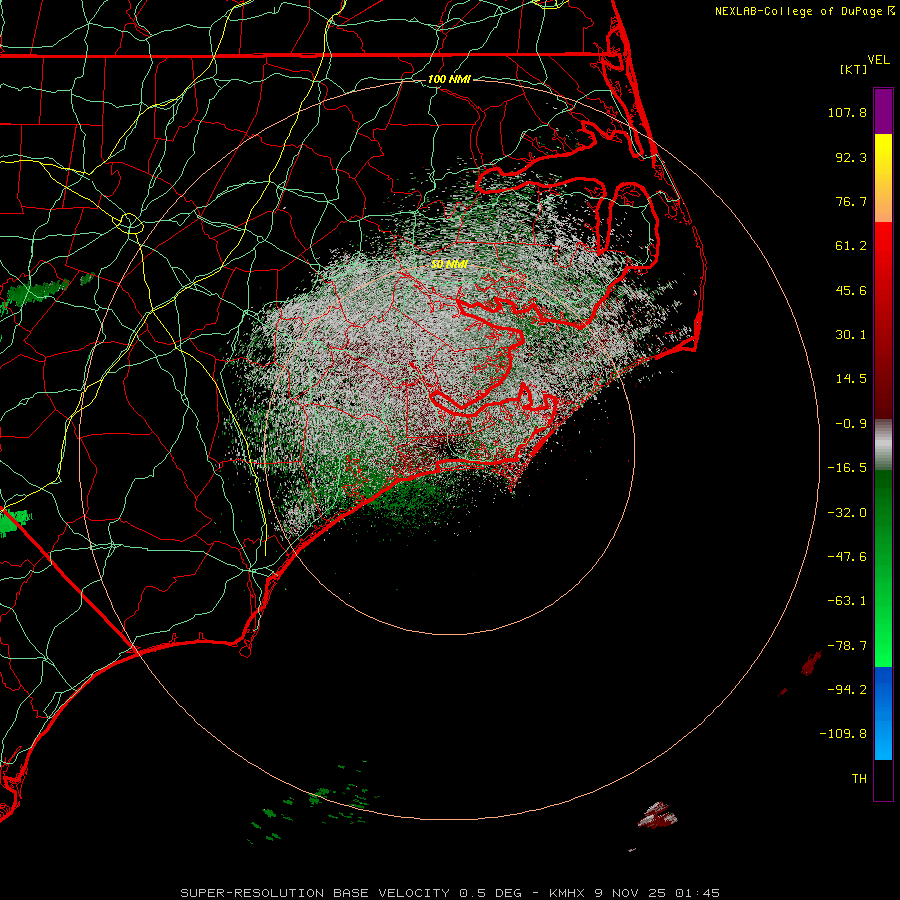Click the 76.7 legend value
The height and width of the screenshot is (900, 900).
coord(851,201)
